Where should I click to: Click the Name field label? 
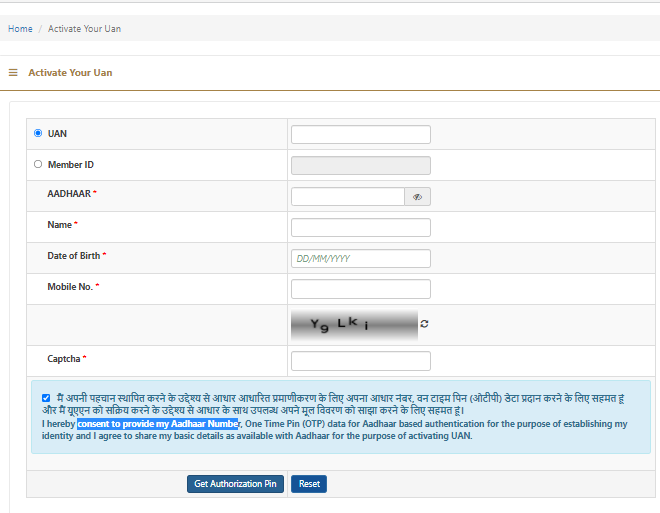pyautogui.click(x=59, y=225)
